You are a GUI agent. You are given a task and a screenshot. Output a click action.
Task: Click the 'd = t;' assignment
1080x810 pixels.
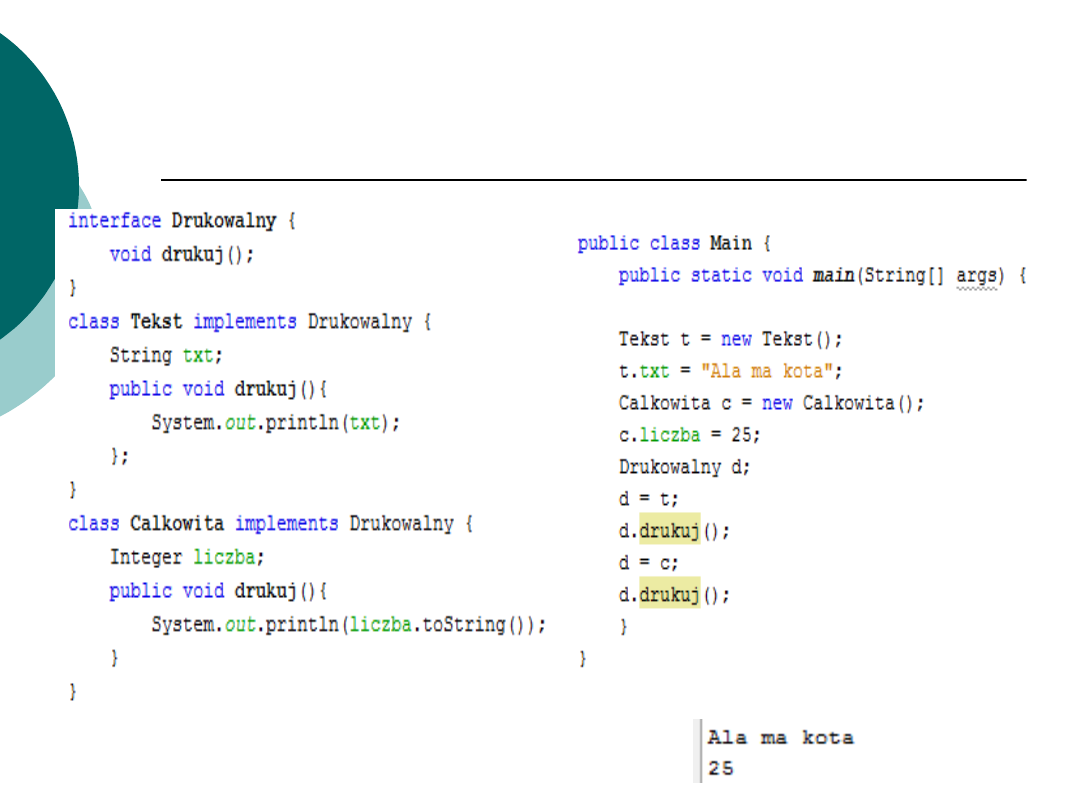tap(648, 499)
